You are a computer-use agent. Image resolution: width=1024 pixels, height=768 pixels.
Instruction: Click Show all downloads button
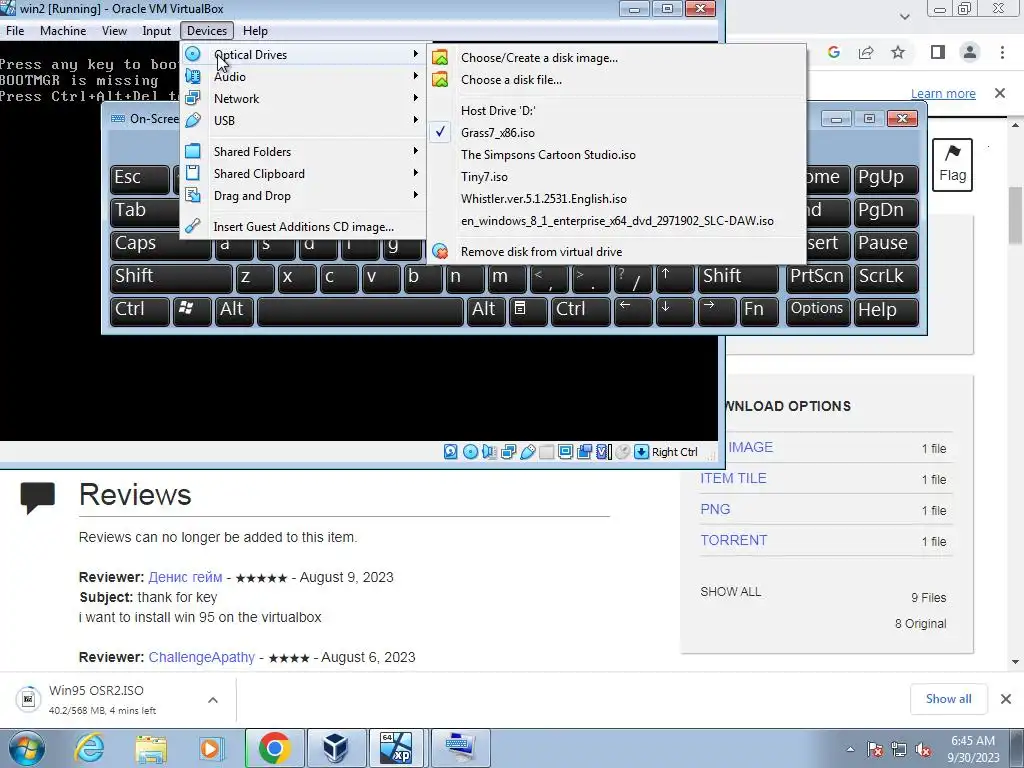pyautogui.click(x=948, y=699)
